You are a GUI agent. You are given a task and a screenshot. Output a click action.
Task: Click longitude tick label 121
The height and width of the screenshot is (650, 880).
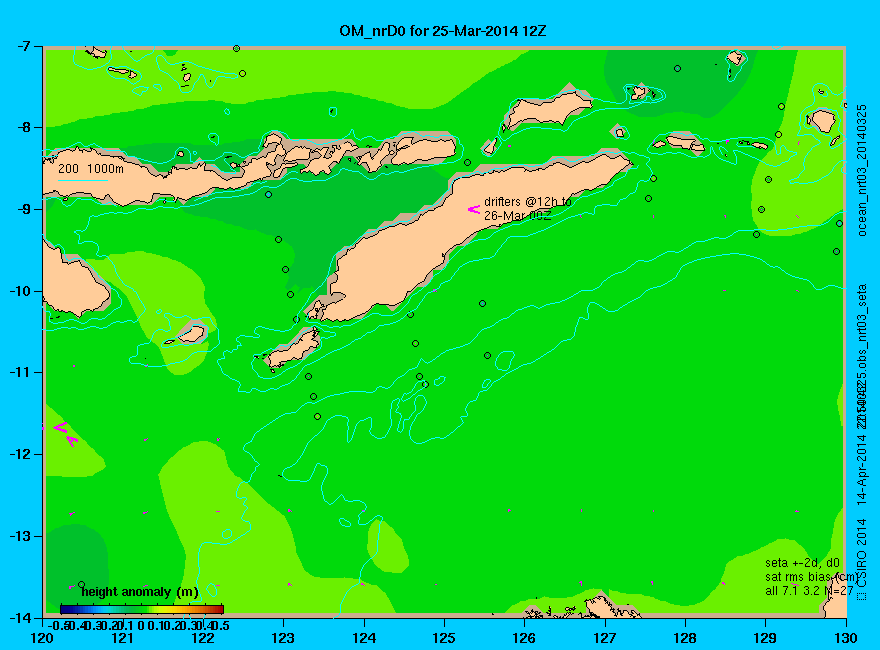pyautogui.click(x=123, y=638)
